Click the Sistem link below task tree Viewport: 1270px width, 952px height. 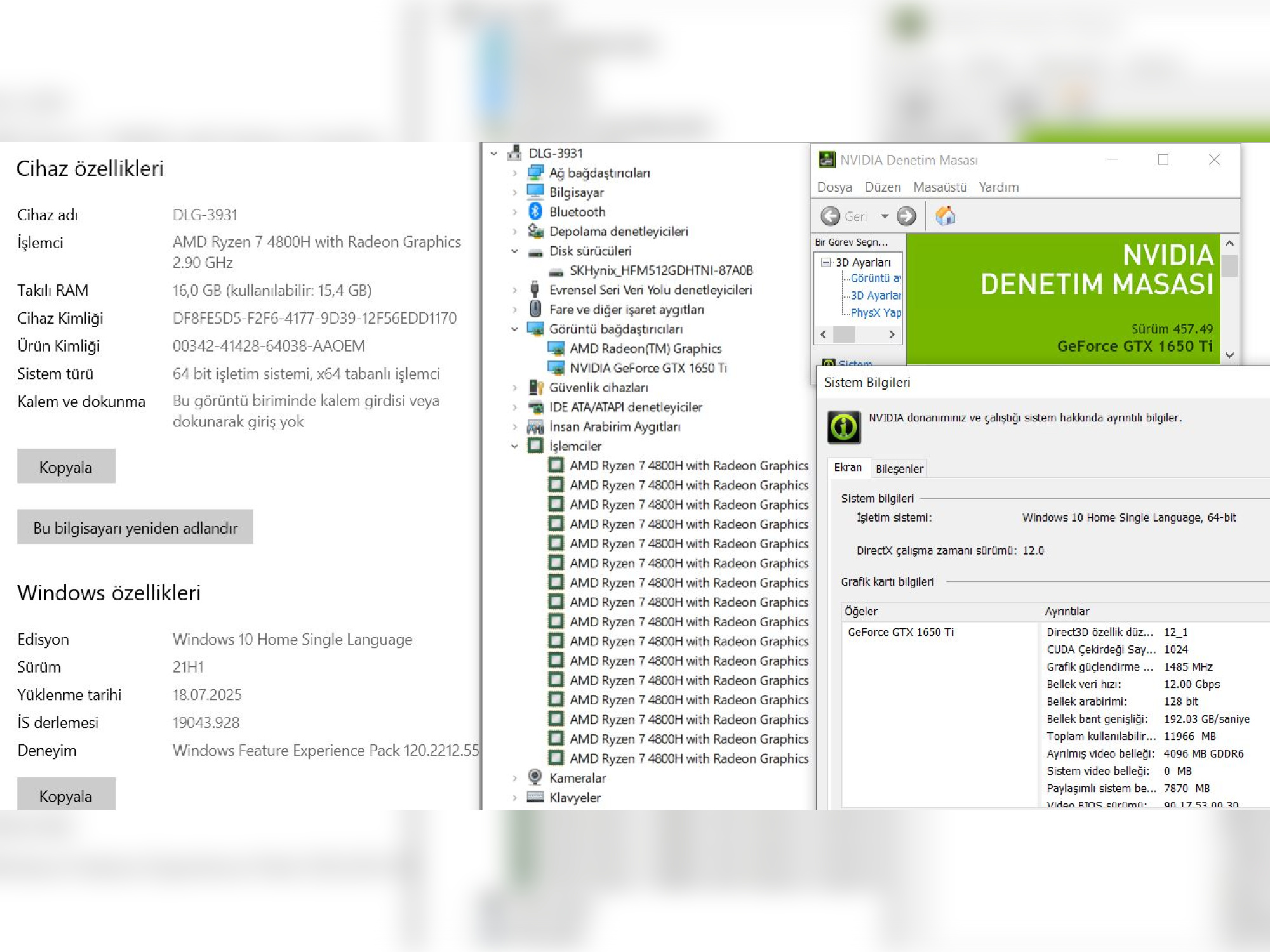point(855,364)
